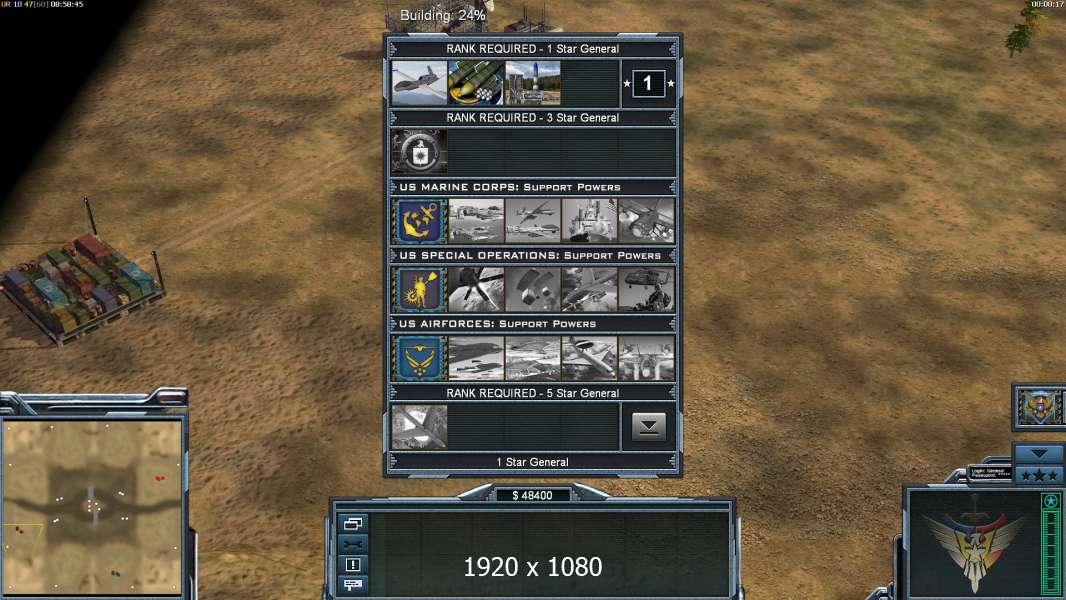Click the general's eagle emblem portrait button
The height and width of the screenshot is (600, 1066).
tap(1039, 407)
